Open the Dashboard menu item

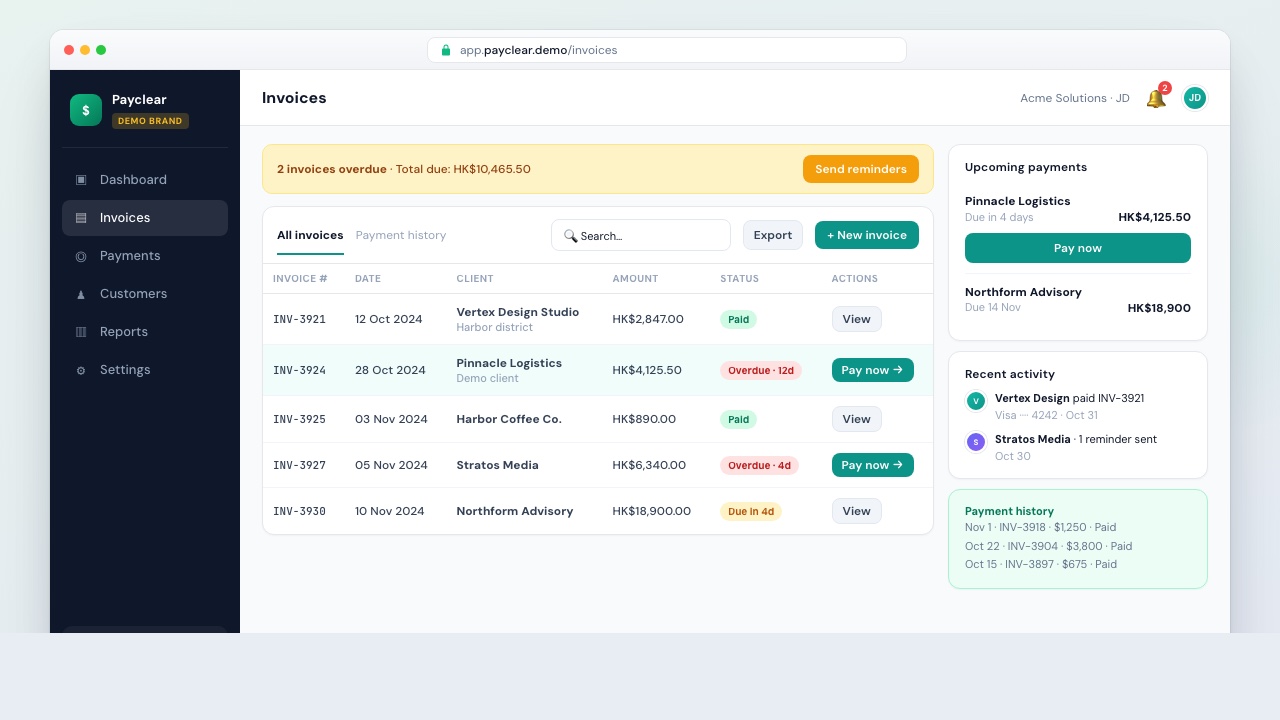pyautogui.click(x=145, y=180)
